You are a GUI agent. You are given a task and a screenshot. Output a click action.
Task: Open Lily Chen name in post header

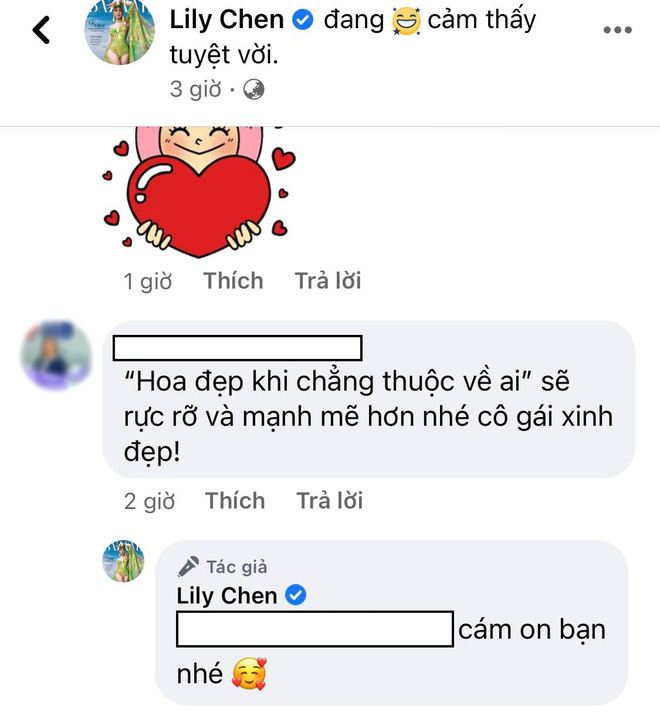click(x=227, y=20)
